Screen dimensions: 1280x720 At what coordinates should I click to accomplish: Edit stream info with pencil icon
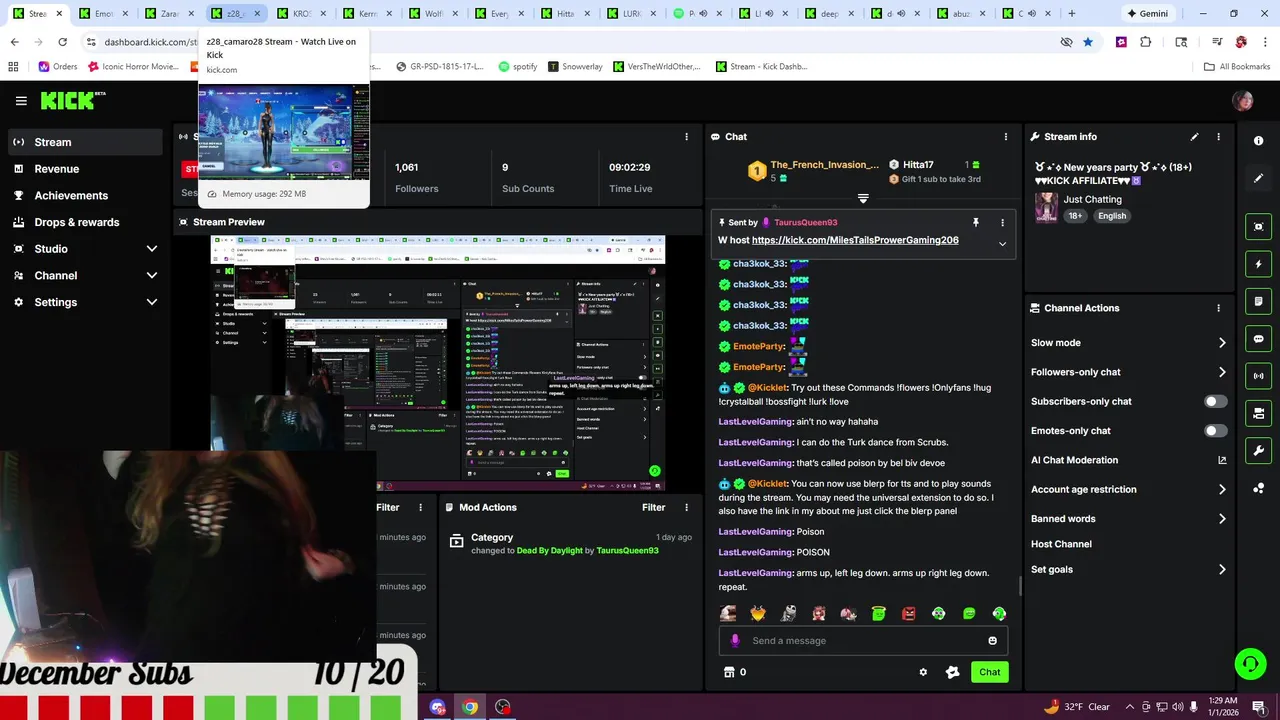pyautogui.click(x=1194, y=137)
